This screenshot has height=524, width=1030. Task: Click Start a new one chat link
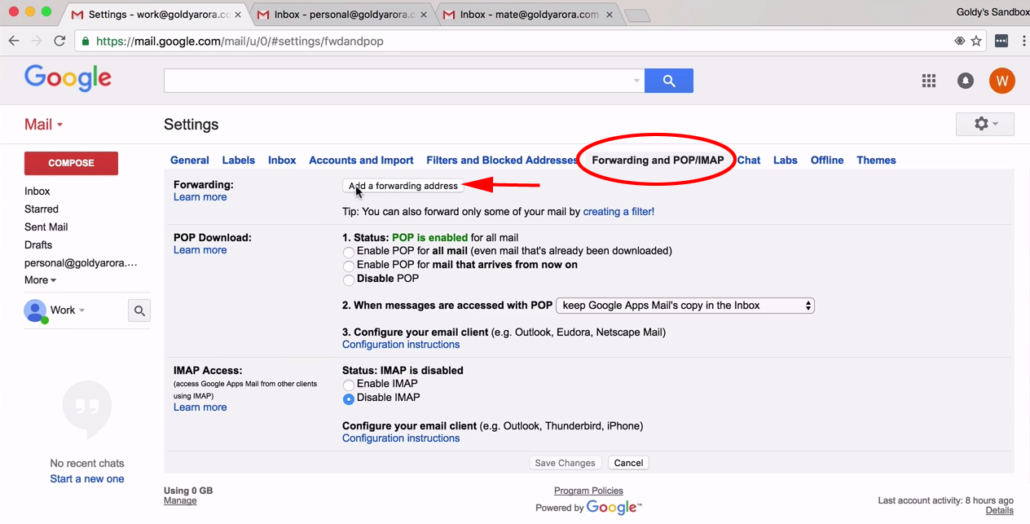pyautogui.click(x=87, y=479)
